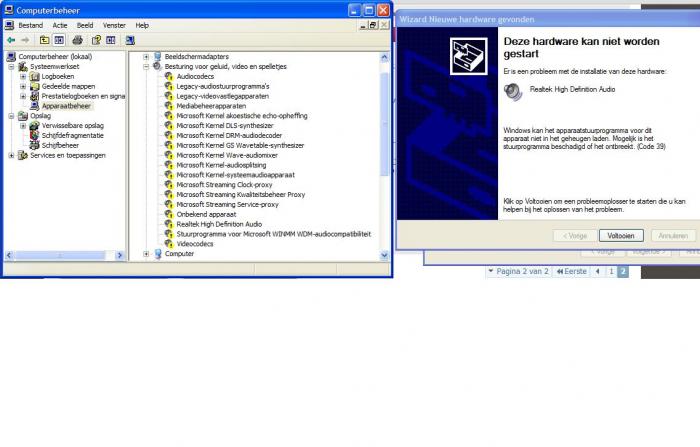Select Microsoft Kernel Wave-audiomixer entry
The height and width of the screenshot is (447, 700).
(x=227, y=155)
